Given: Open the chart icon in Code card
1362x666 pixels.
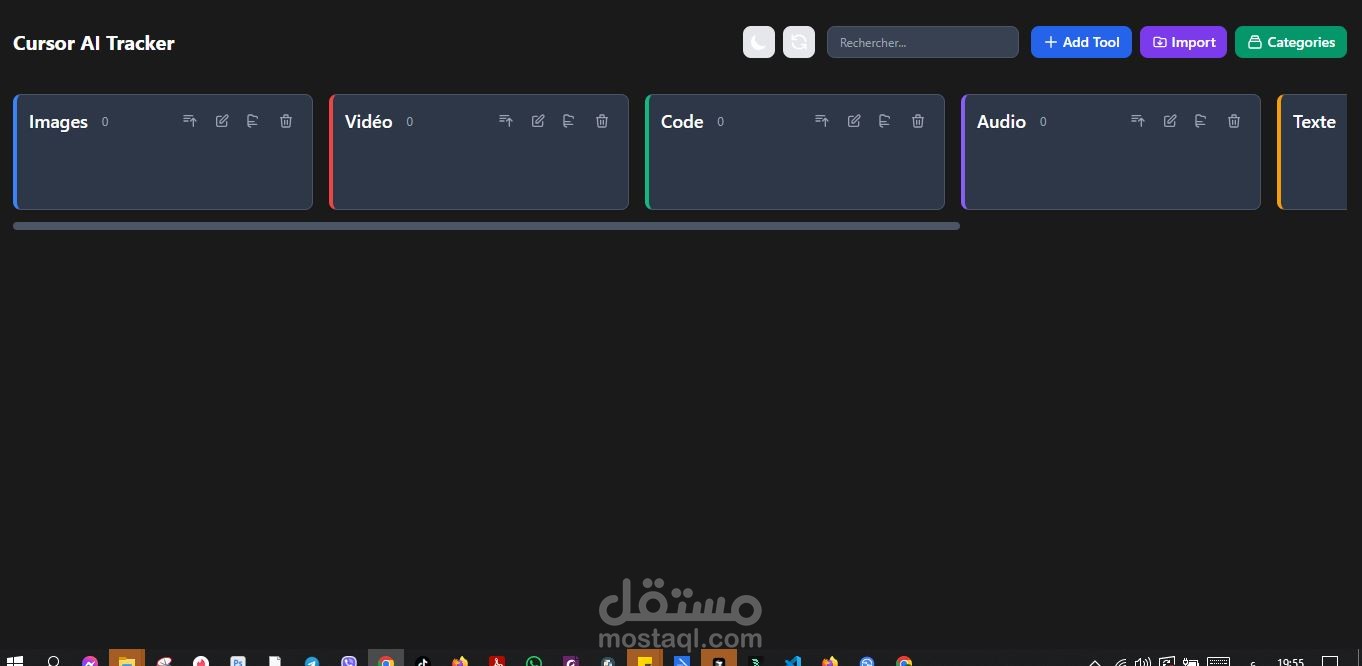Looking at the screenshot, I should 885,121.
